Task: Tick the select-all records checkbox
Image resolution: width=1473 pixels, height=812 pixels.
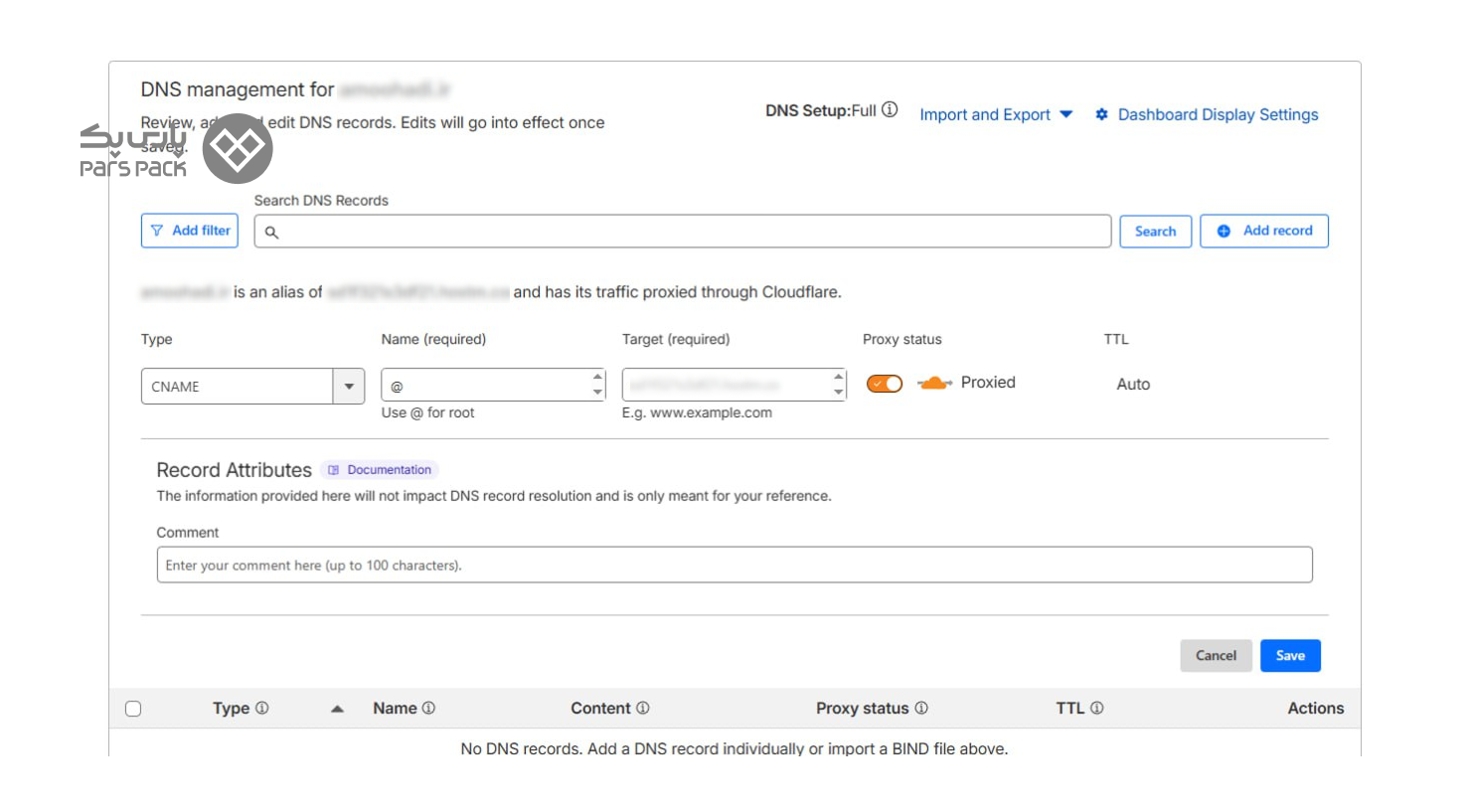Action: pos(133,710)
